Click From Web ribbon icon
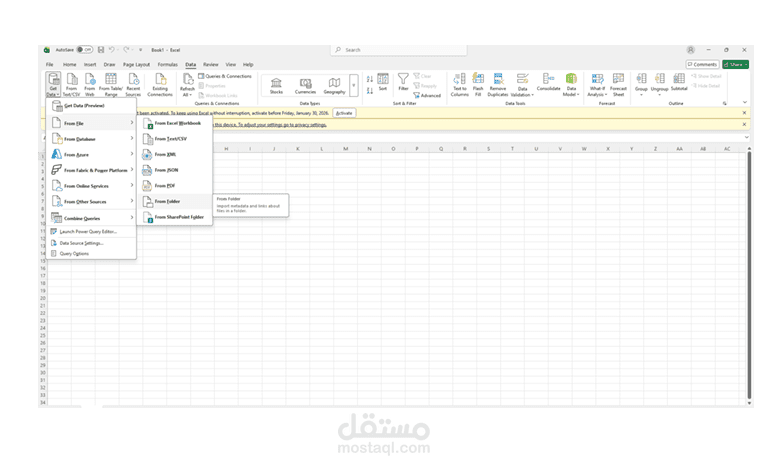The image size is (769, 465). click(x=90, y=85)
